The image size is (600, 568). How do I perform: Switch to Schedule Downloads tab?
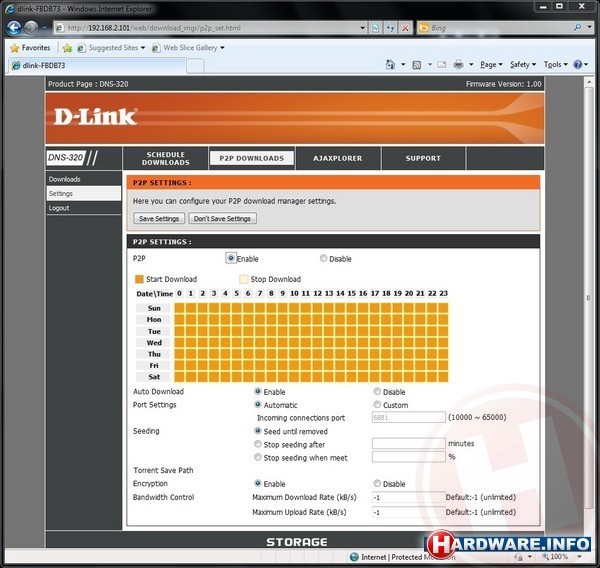tap(165, 158)
